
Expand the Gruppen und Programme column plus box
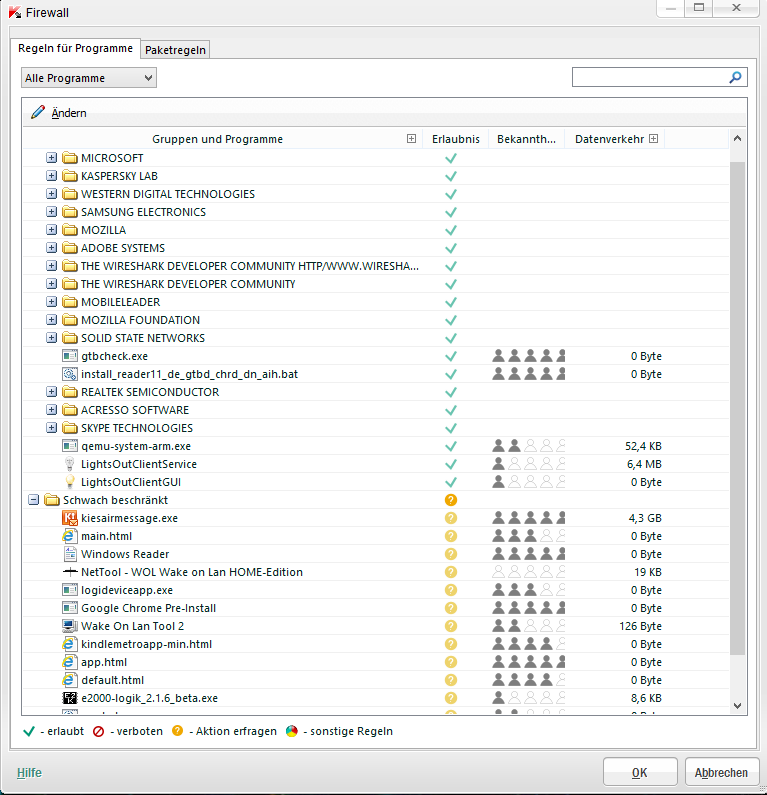pyautogui.click(x=411, y=138)
